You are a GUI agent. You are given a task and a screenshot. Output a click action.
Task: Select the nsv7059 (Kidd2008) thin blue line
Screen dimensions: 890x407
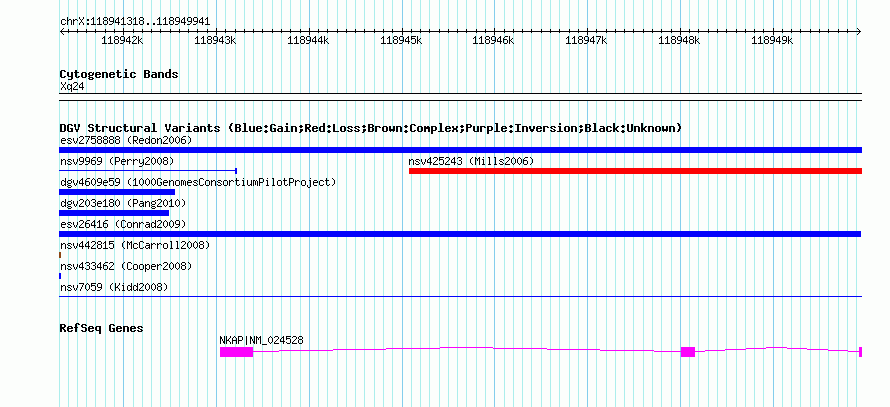(460, 296)
